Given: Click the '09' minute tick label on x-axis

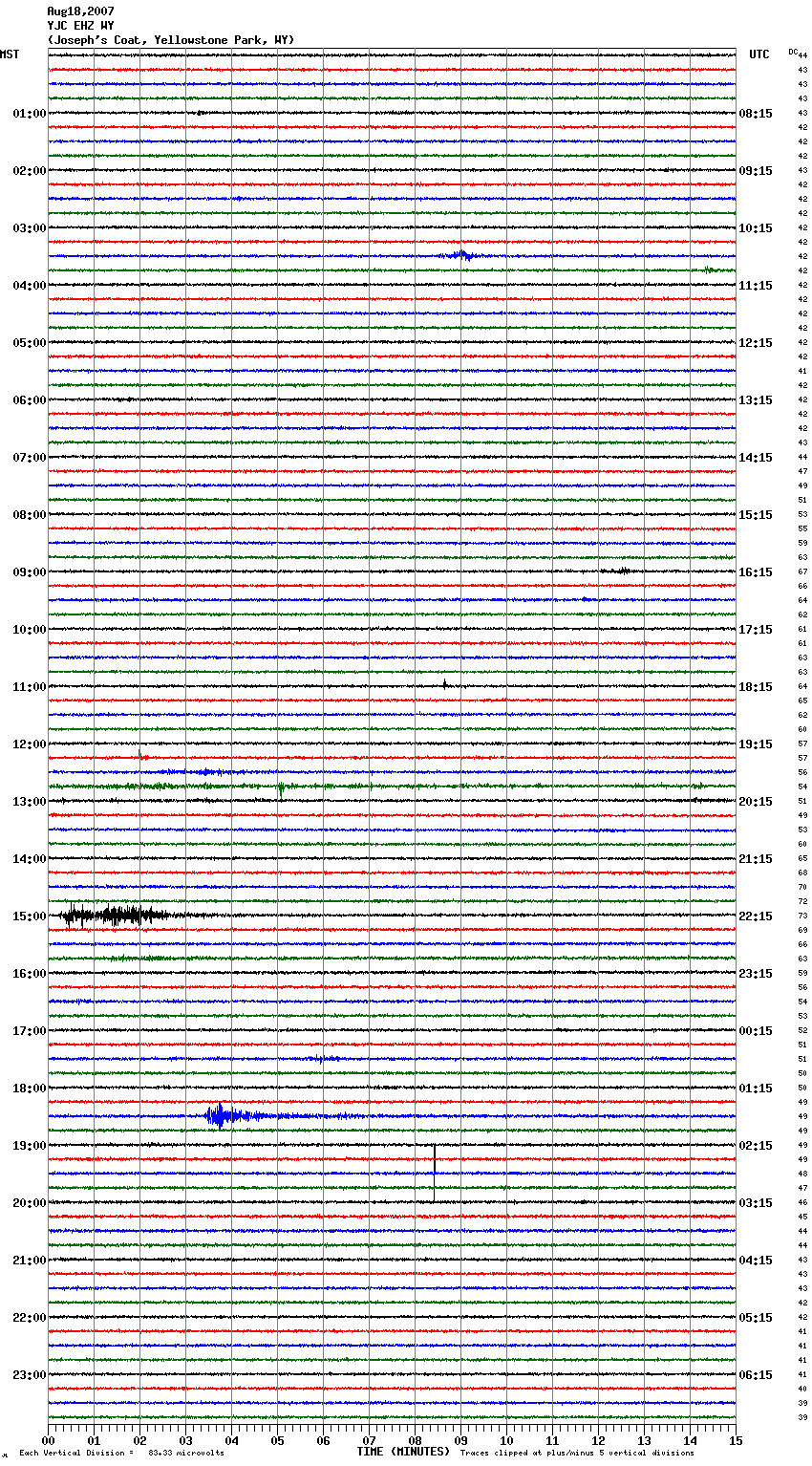Looking at the screenshot, I should [461, 1440].
